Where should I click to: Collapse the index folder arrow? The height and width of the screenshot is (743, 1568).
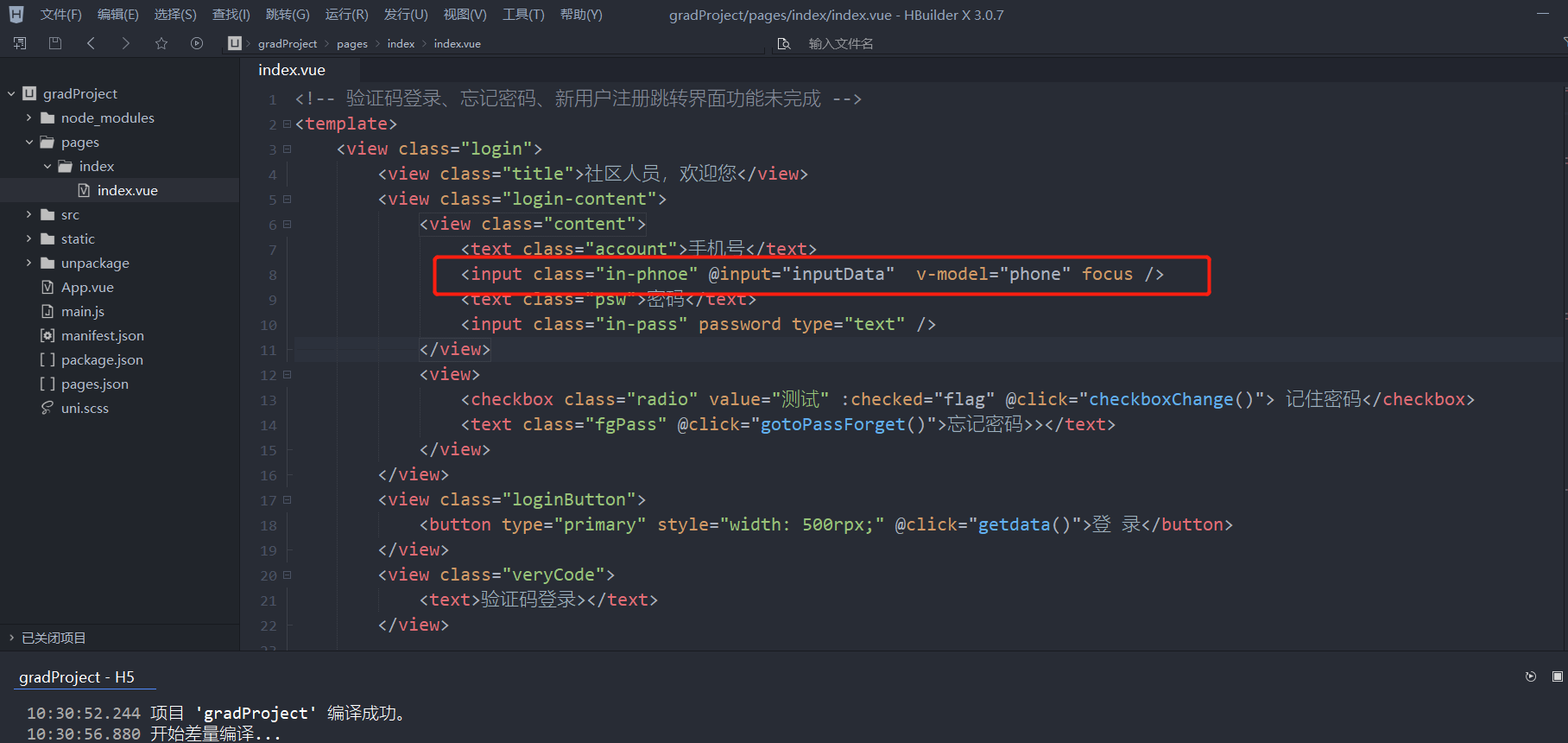pos(47,166)
